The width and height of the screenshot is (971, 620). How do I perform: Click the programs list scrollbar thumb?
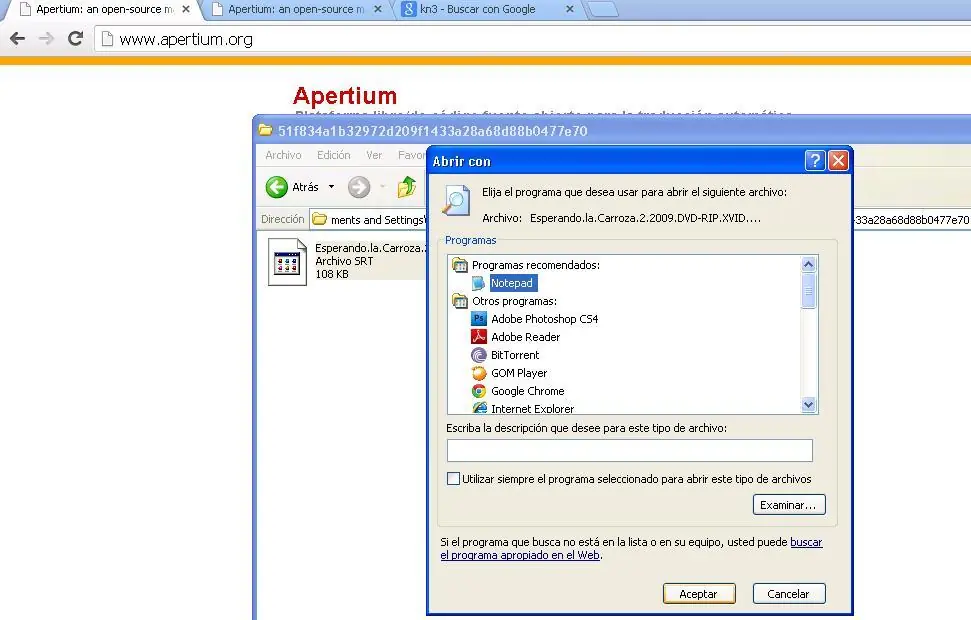[808, 290]
